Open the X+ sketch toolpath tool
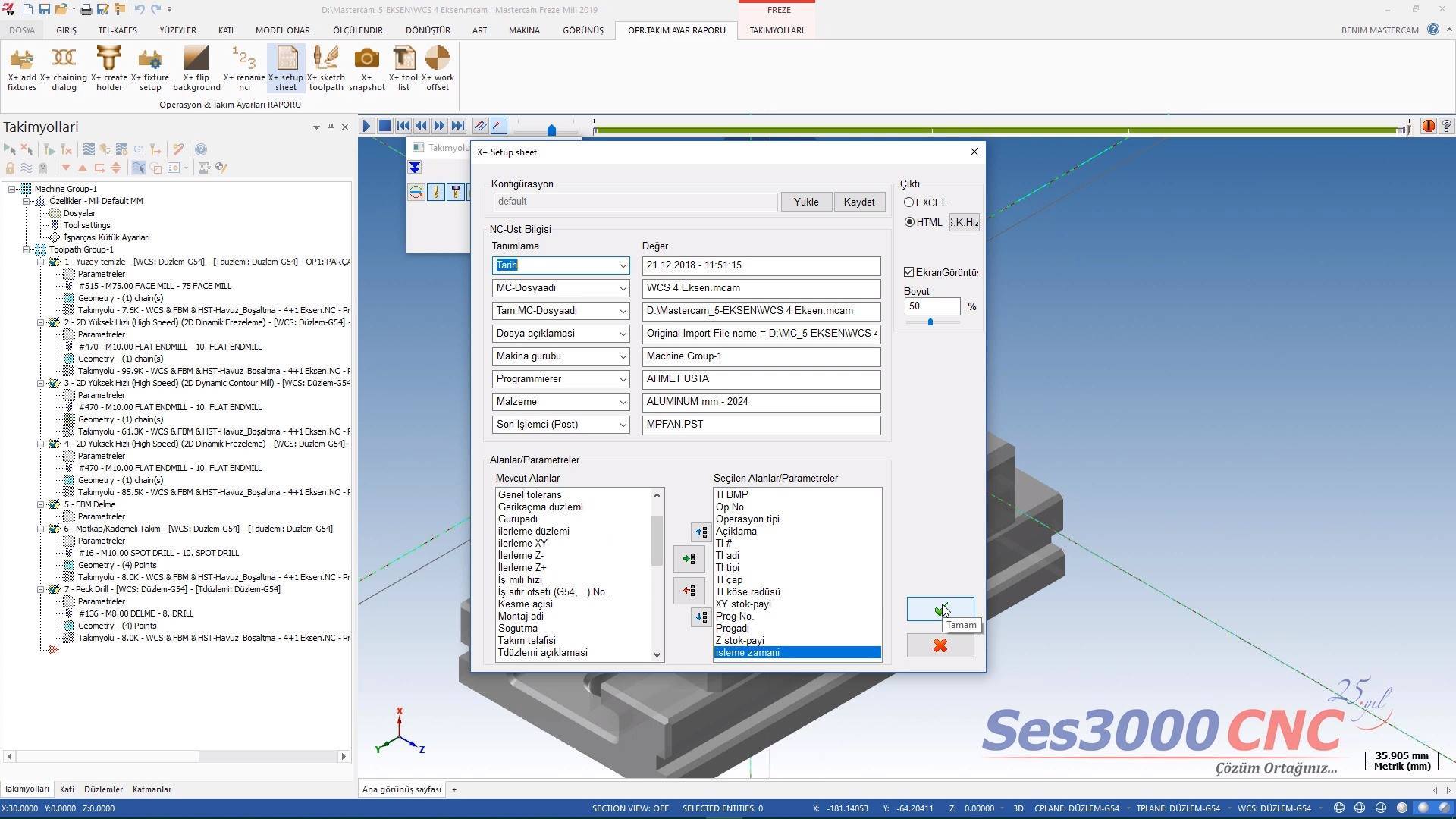 pyautogui.click(x=326, y=68)
